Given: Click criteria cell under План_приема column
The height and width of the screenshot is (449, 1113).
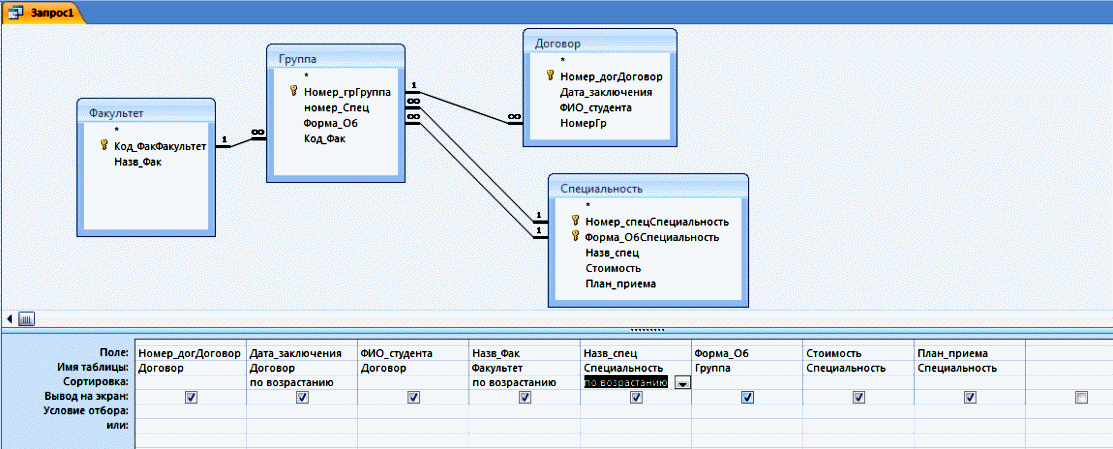Looking at the screenshot, I should (x=968, y=411).
